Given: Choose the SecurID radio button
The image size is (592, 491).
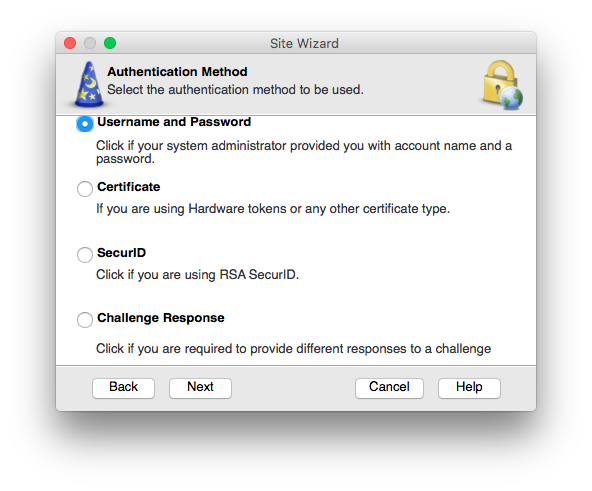Looking at the screenshot, I should point(85,255).
